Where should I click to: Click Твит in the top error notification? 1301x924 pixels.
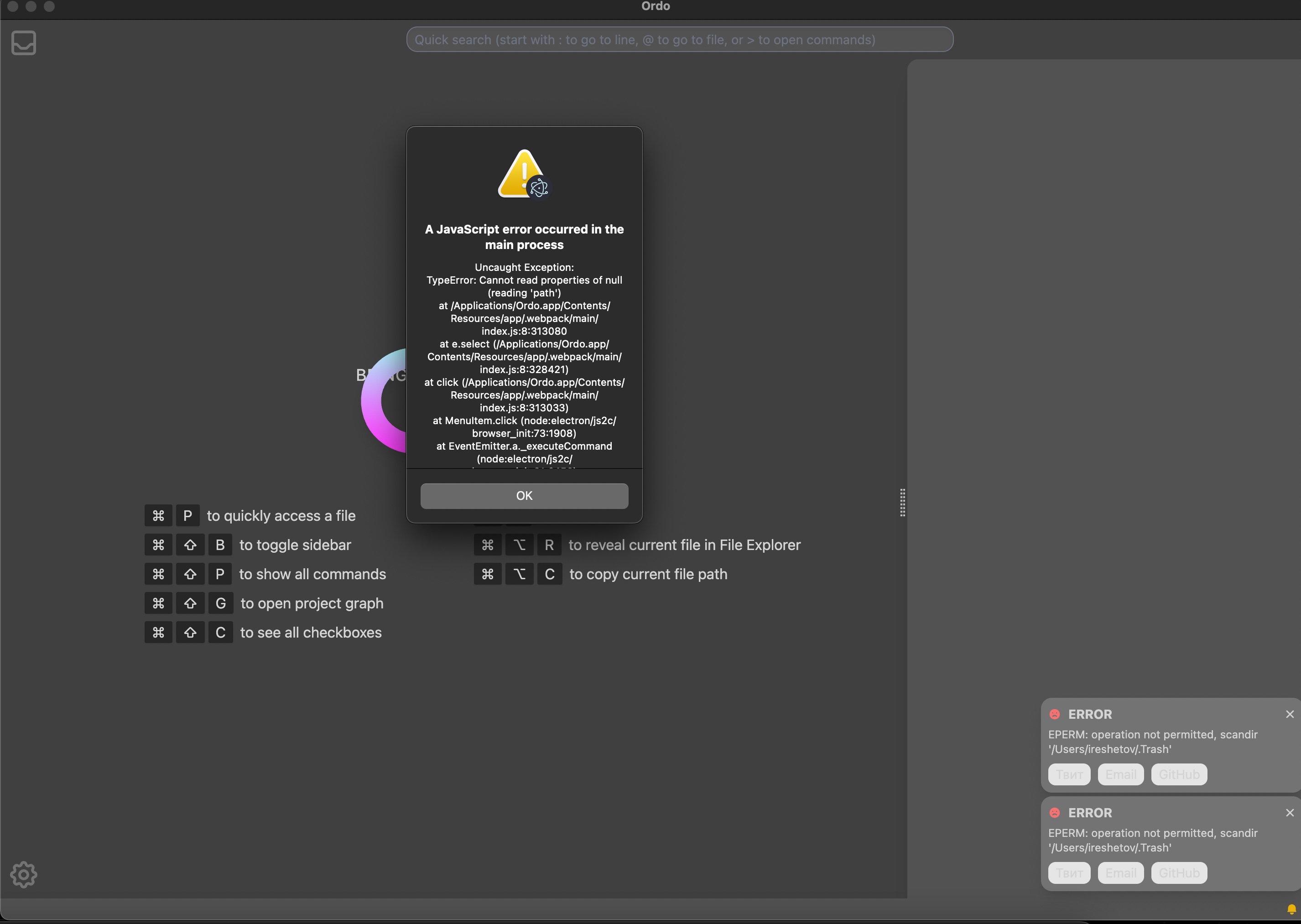(1069, 774)
